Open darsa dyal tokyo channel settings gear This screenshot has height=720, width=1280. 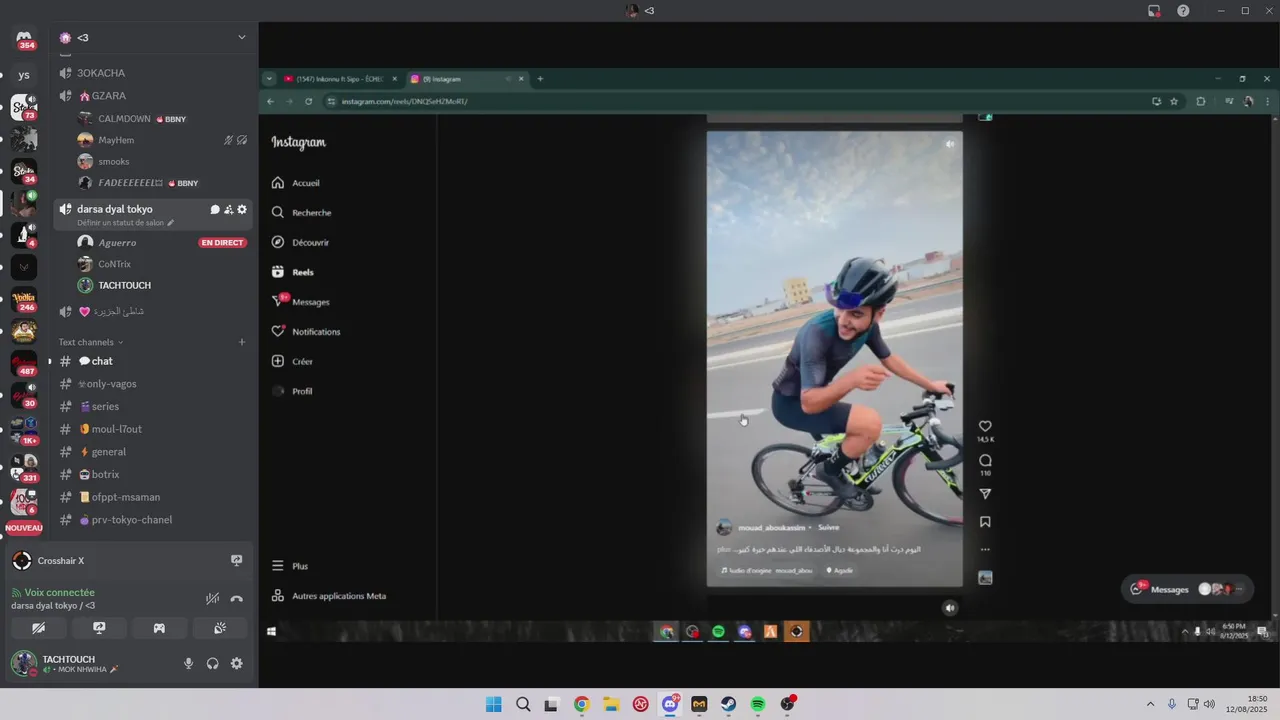(242, 210)
